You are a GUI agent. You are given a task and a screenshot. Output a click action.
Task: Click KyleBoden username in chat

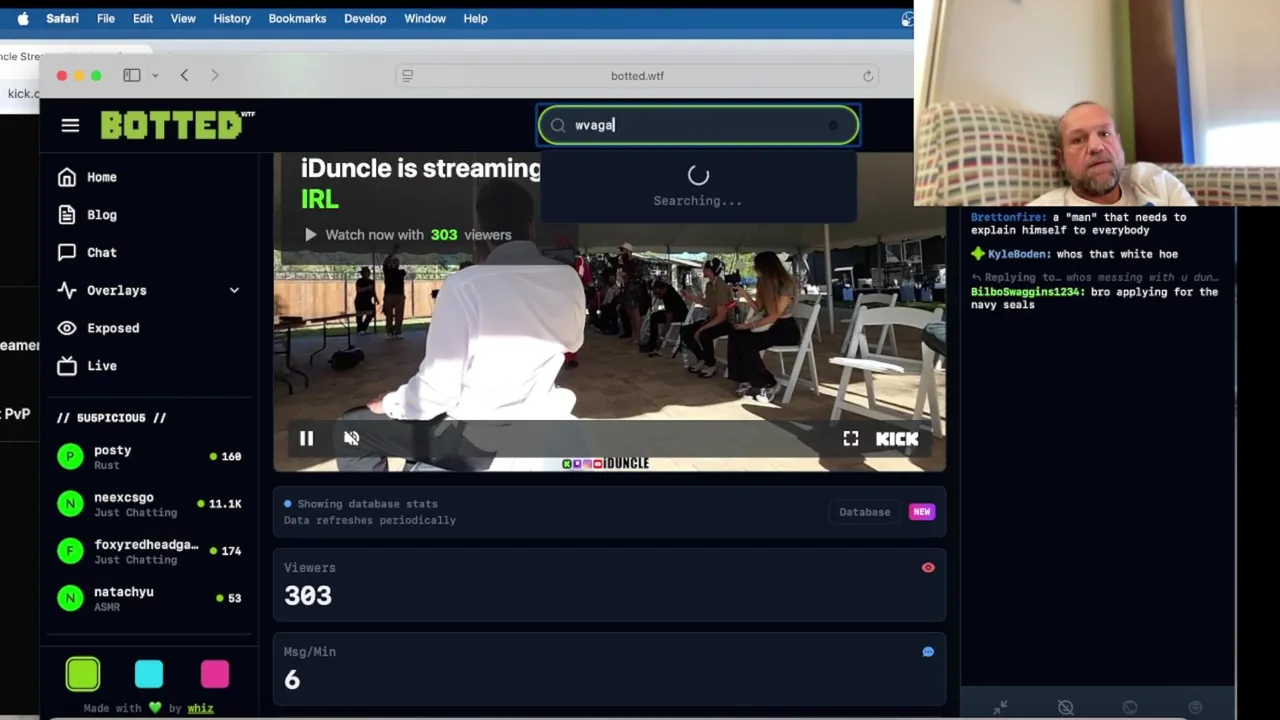point(1020,254)
